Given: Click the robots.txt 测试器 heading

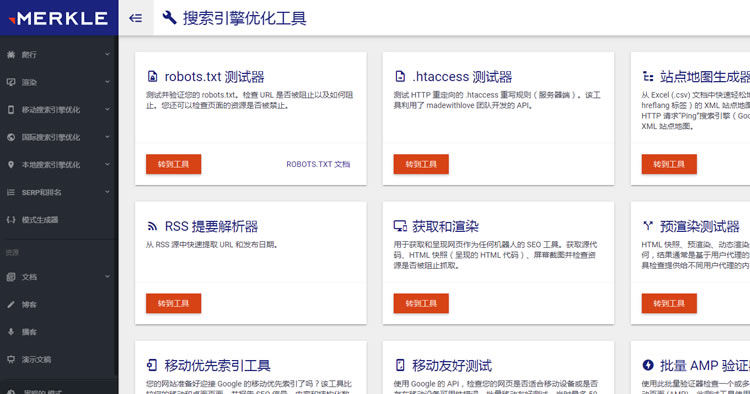Looking at the screenshot, I should pyautogui.click(x=214, y=77).
